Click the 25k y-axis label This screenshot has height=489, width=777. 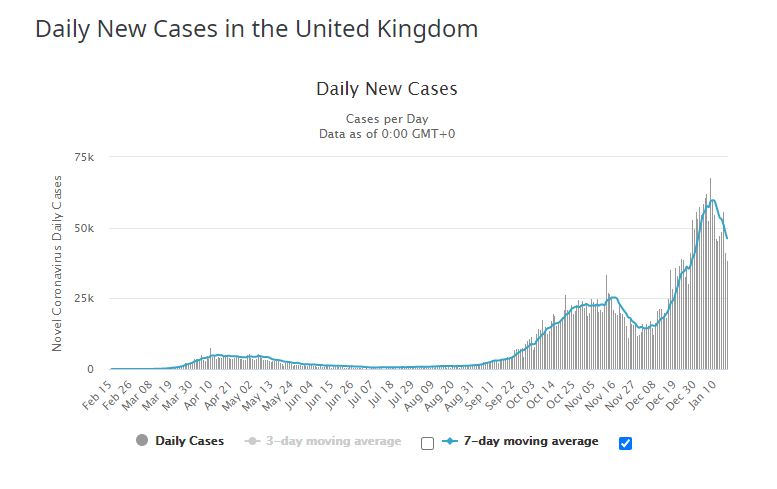pyautogui.click(x=83, y=299)
